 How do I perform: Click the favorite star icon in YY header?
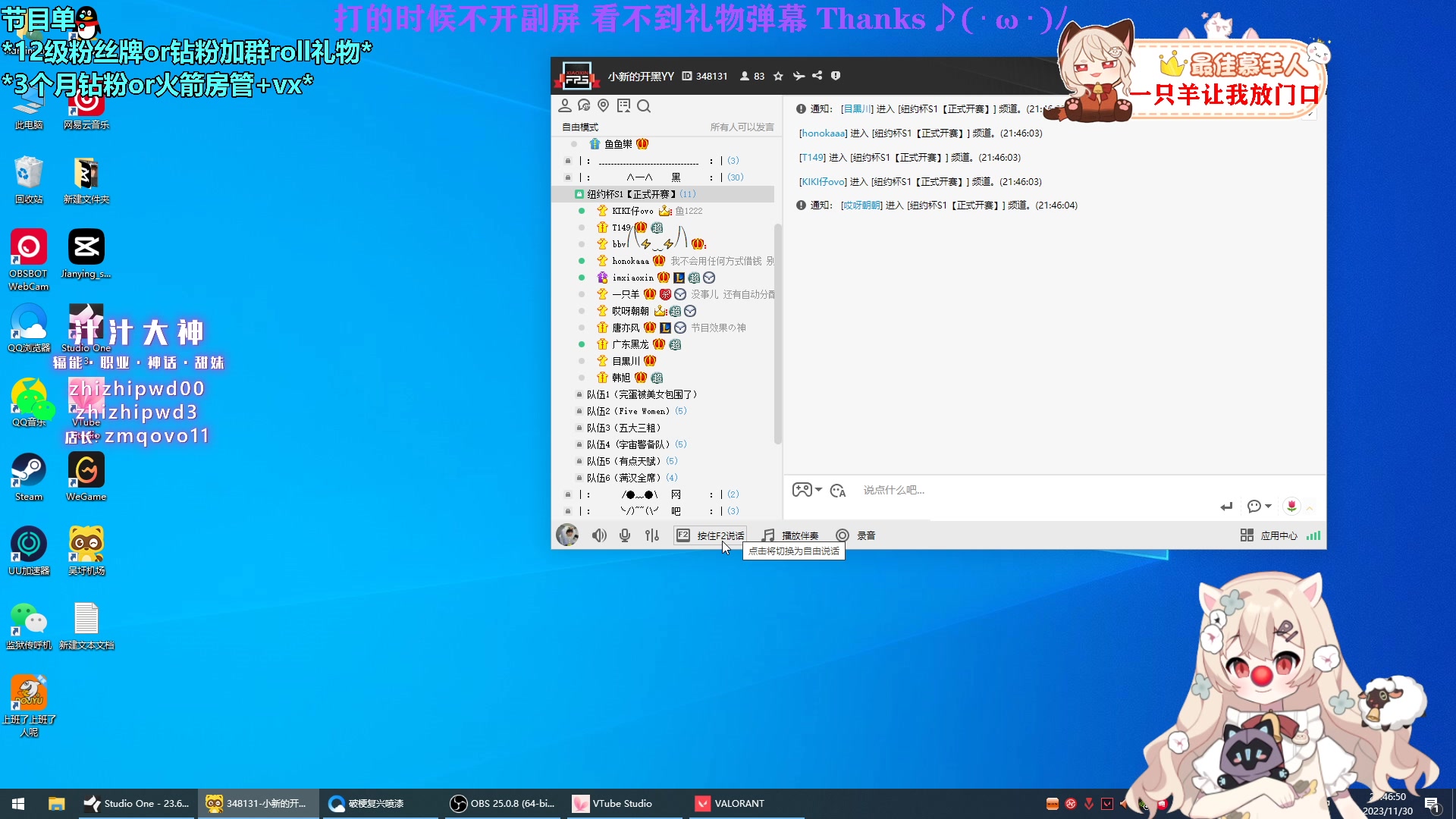pos(778,76)
